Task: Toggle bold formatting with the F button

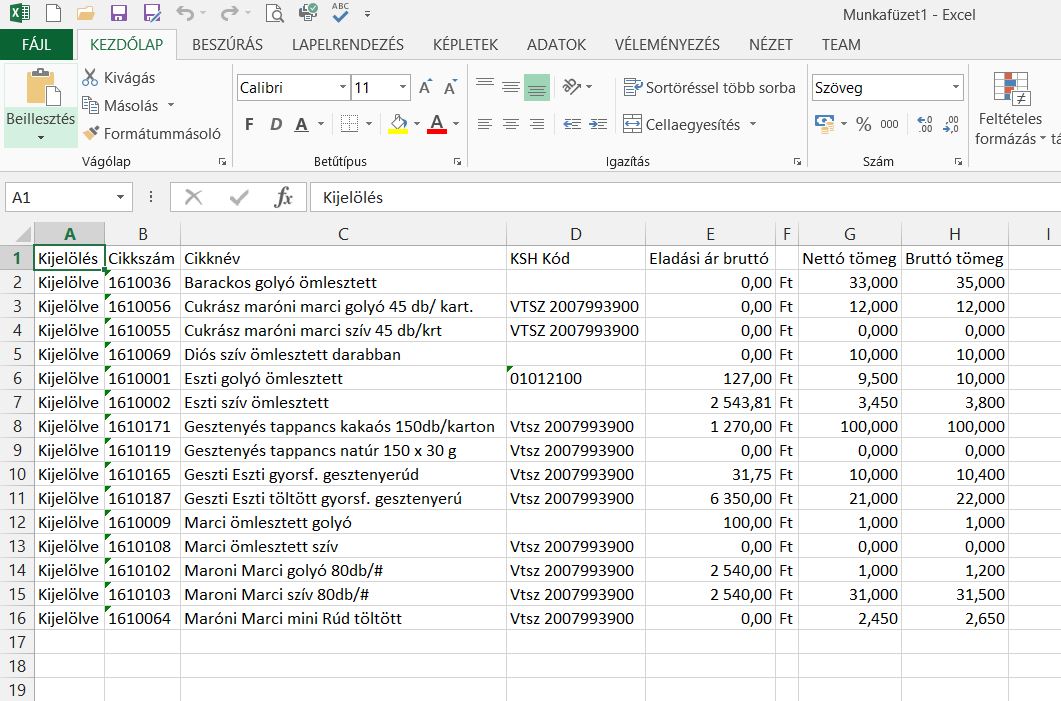Action: (x=249, y=125)
